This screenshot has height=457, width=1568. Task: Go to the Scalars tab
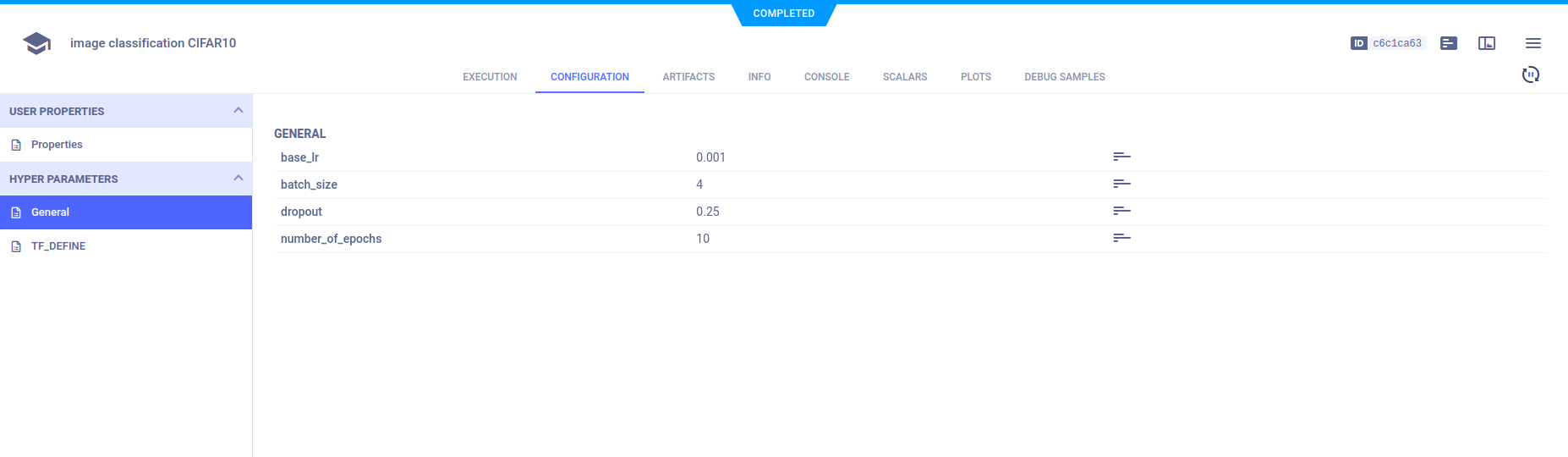click(905, 77)
